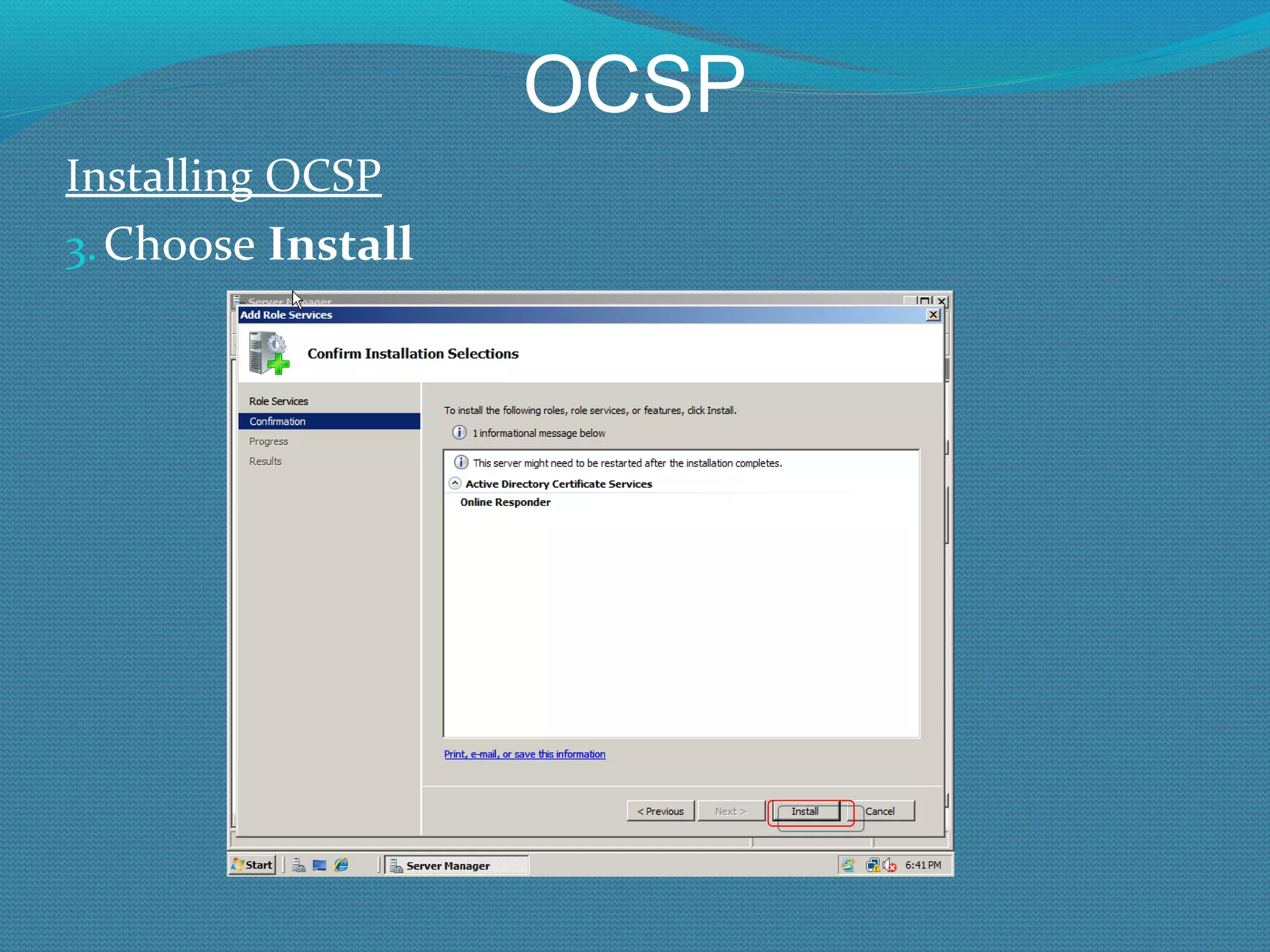Launch Server Manager from the Quick Launch icon
The height and width of the screenshot is (952, 1270).
pyautogui.click(x=299, y=865)
